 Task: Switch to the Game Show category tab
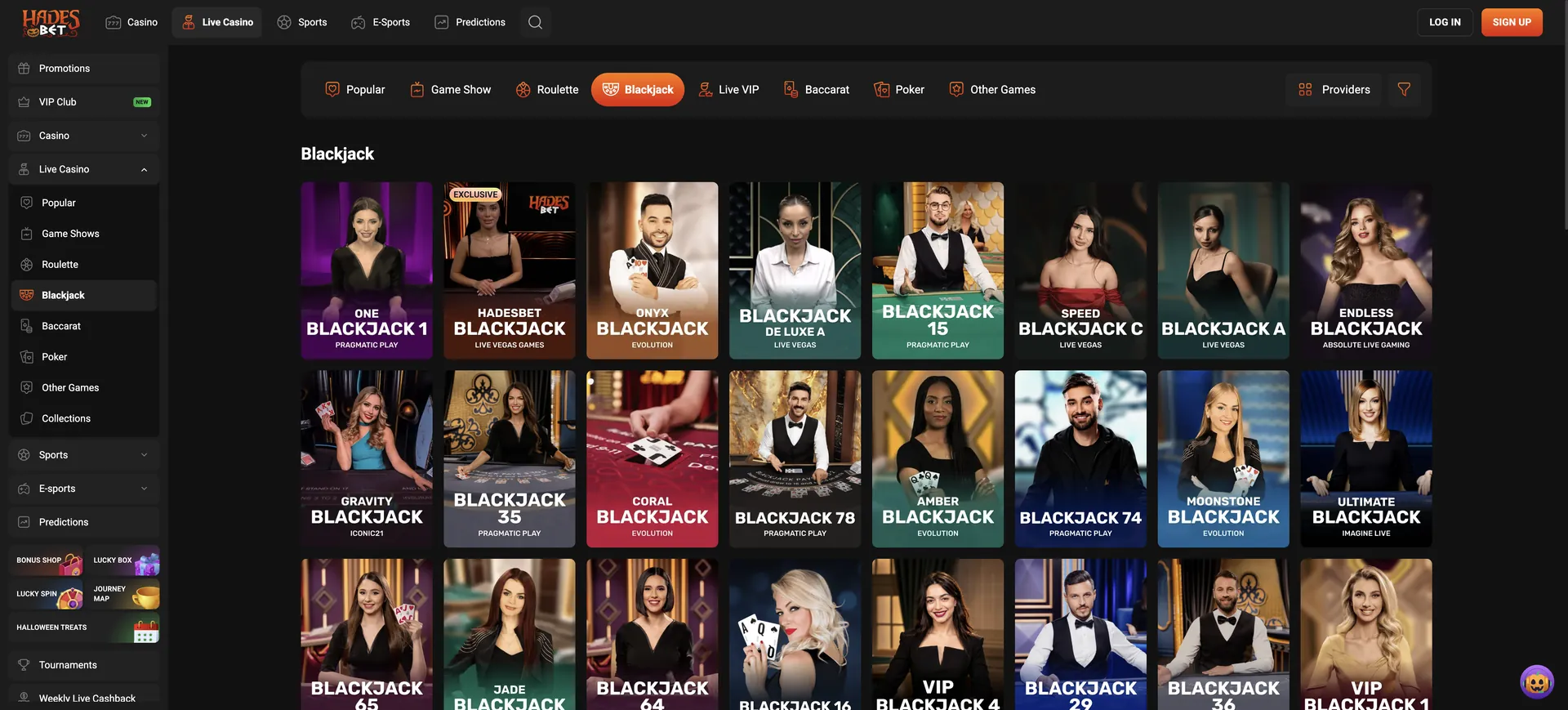point(450,90)
